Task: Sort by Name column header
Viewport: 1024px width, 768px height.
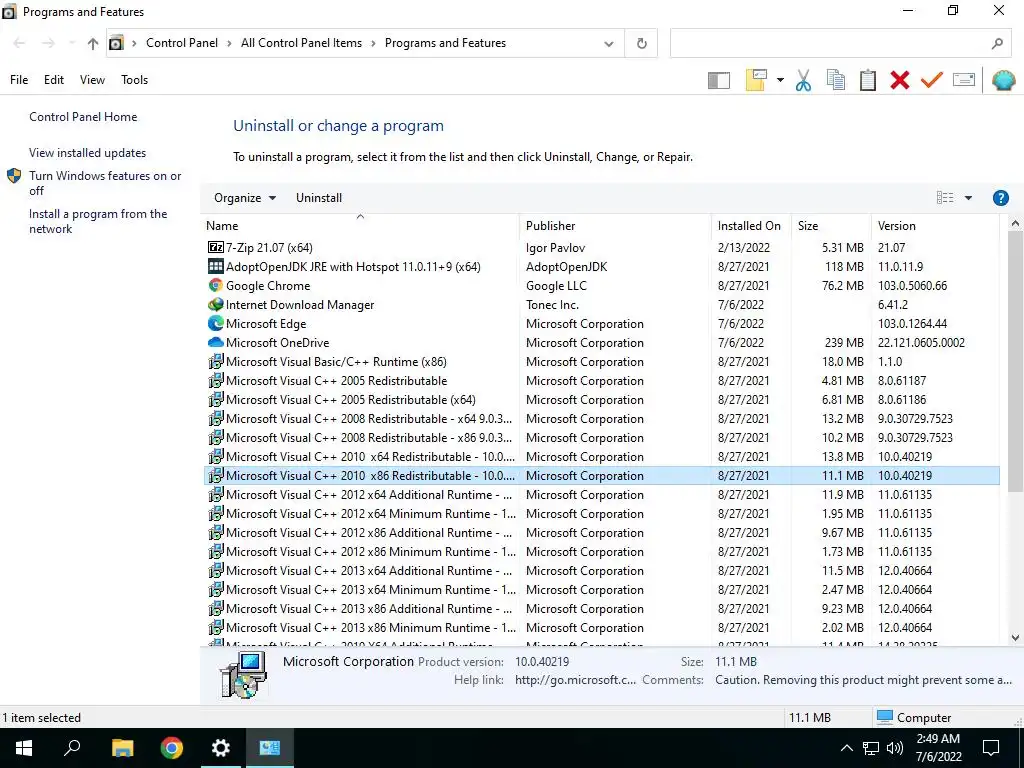Action: click(x=360, y=226)
